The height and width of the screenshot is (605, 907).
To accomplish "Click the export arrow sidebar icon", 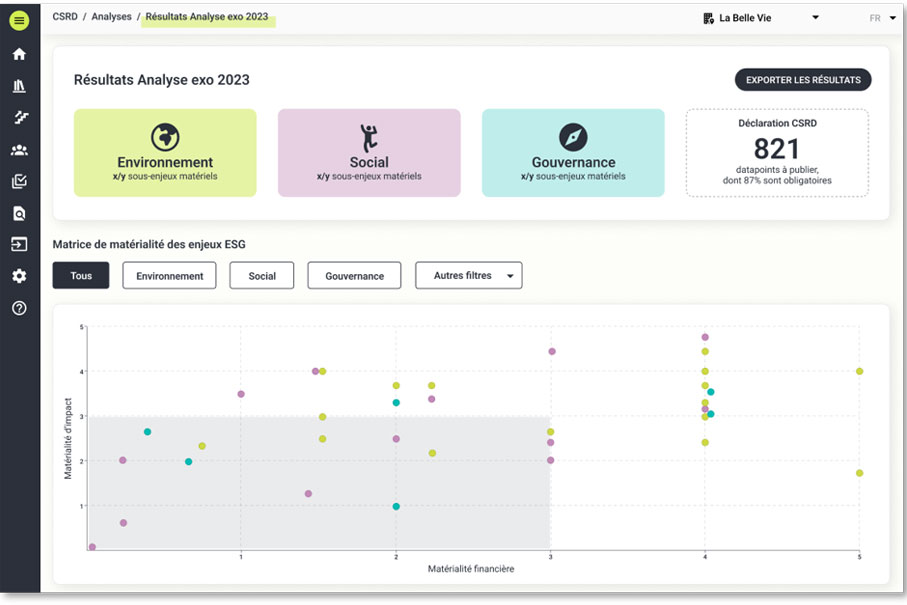I will click(19, 245).
